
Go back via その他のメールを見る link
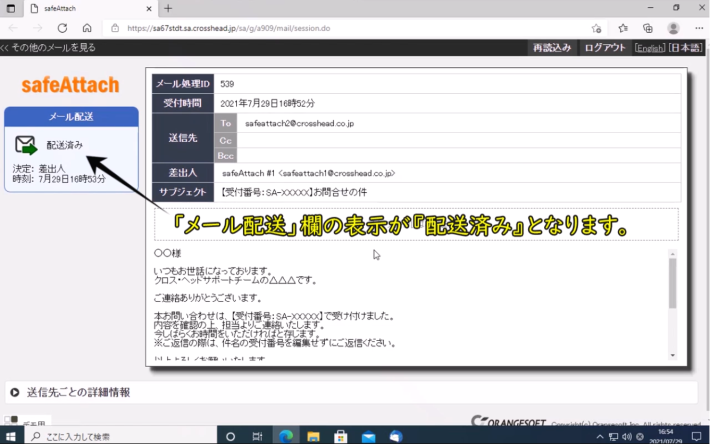click(x=48, y=48)
